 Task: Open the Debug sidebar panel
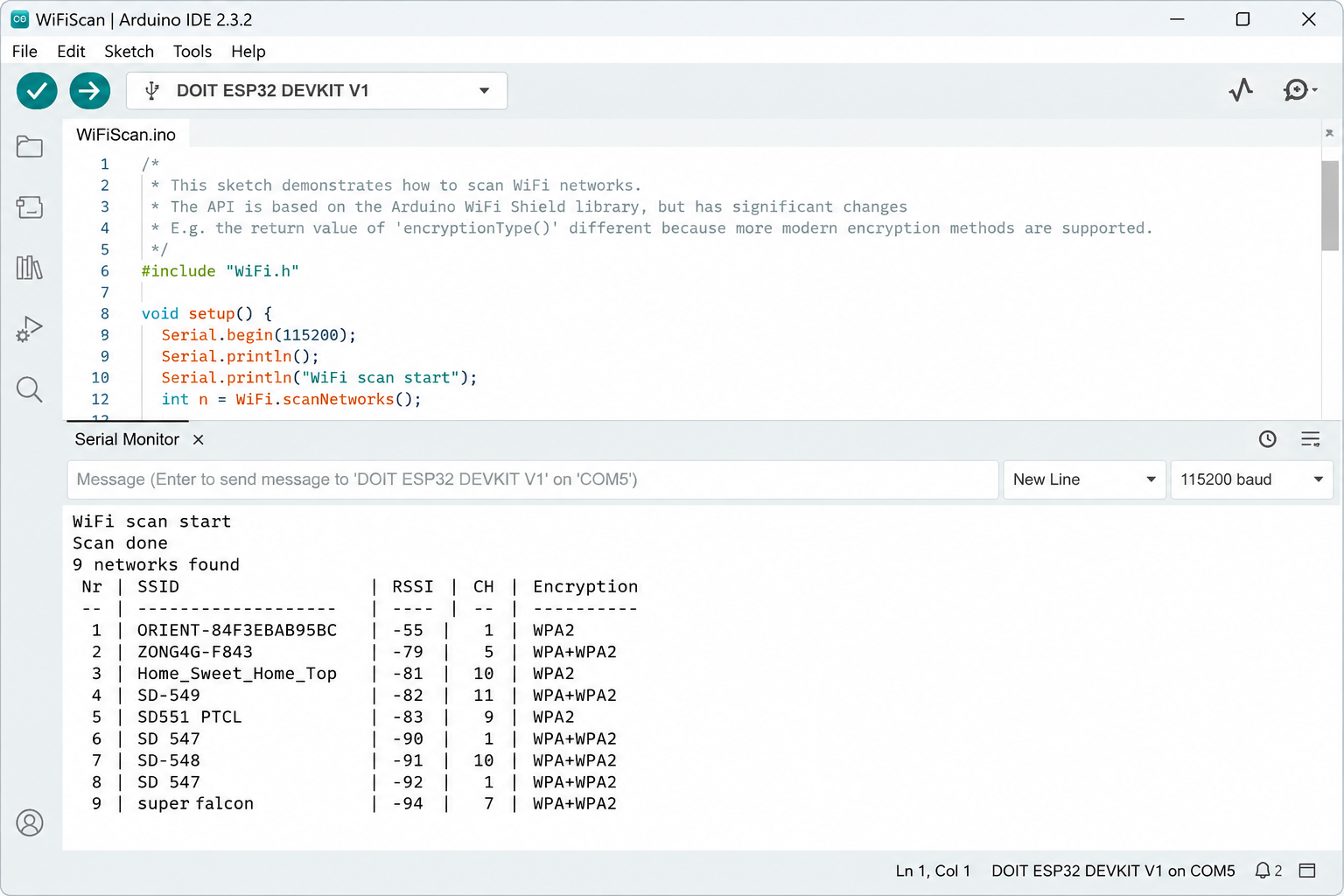(x=30, y=329)
